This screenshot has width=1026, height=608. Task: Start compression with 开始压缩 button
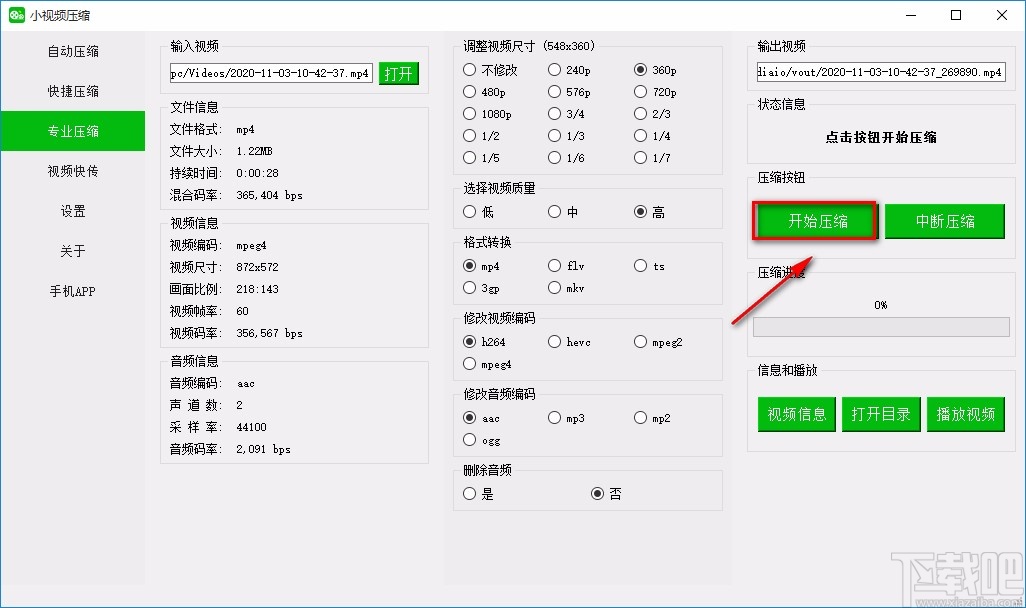coord(816,221)
